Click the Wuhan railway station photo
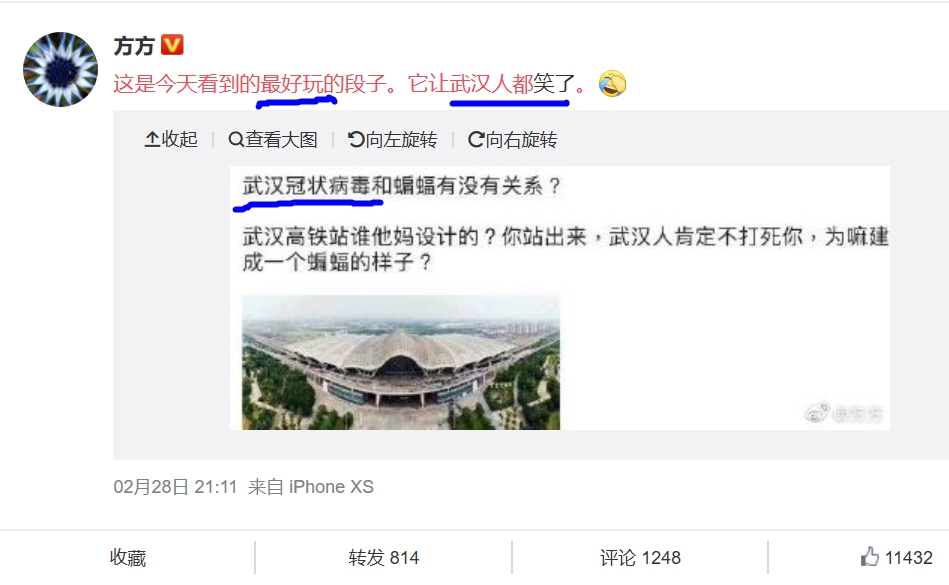 click(x=401, y=362)
